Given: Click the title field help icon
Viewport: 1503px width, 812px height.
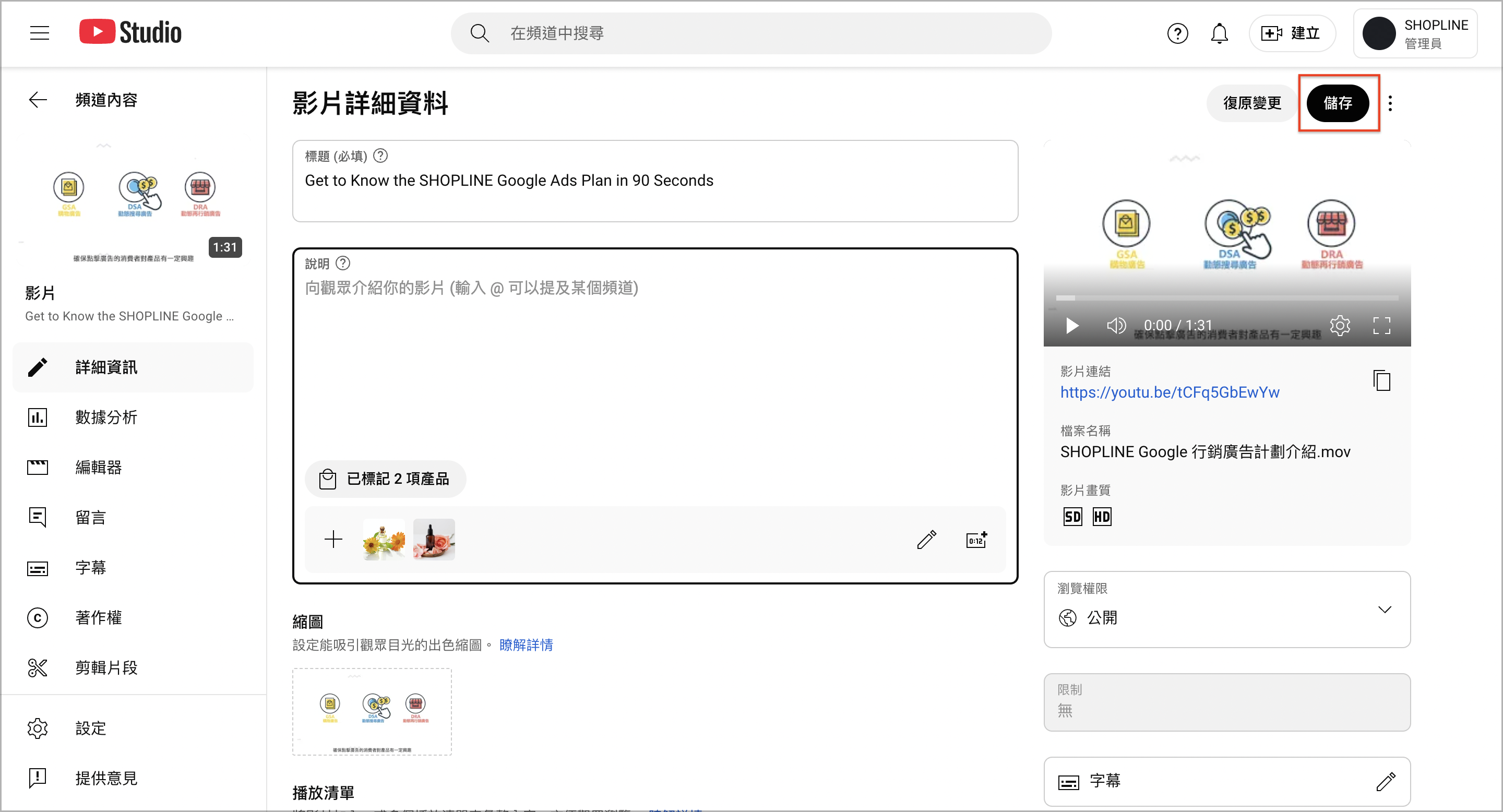Looking at the screenshot, I should (x=380, y=156).
